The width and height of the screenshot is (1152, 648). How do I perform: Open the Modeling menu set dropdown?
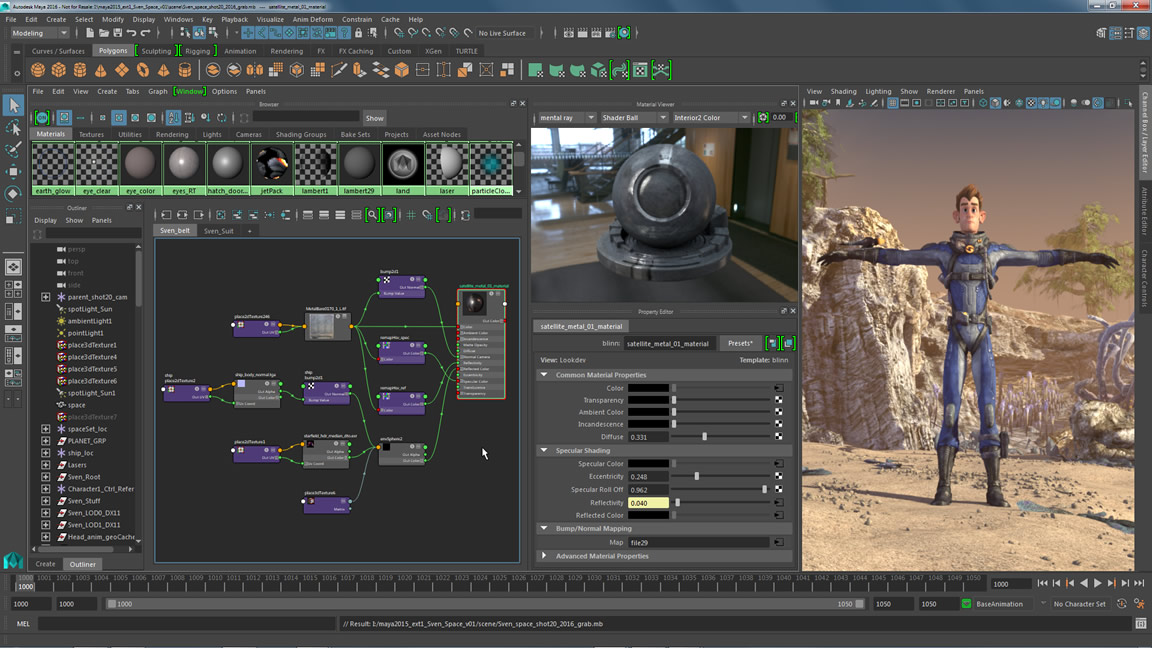[x=40, y=33]
